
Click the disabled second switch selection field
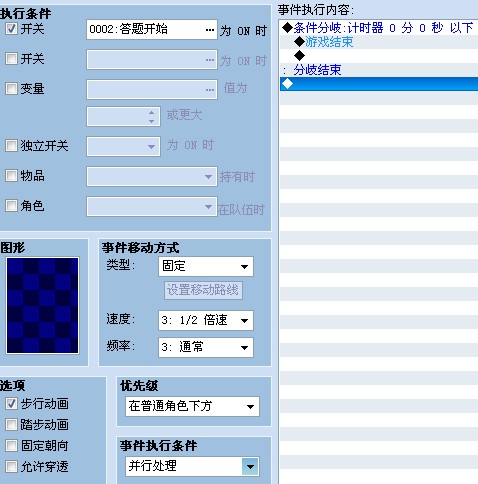pos(152,60)
